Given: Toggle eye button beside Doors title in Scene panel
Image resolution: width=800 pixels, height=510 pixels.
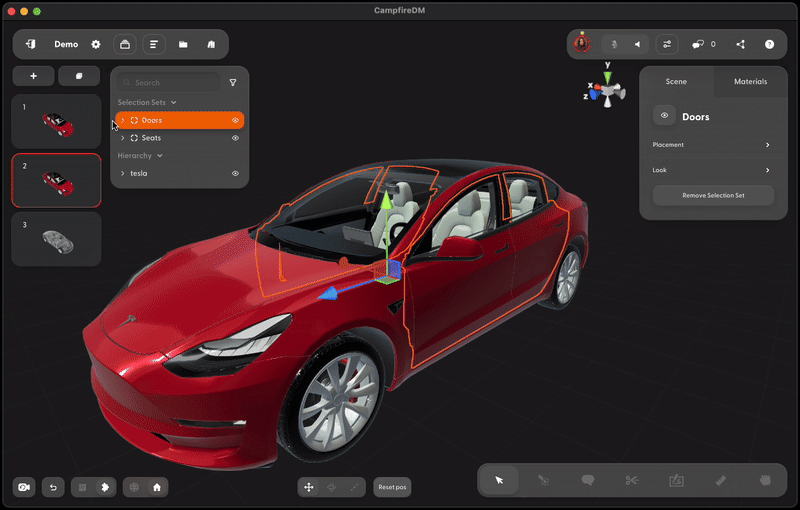Looking at the screenshot, I should [x=664, y=116].
